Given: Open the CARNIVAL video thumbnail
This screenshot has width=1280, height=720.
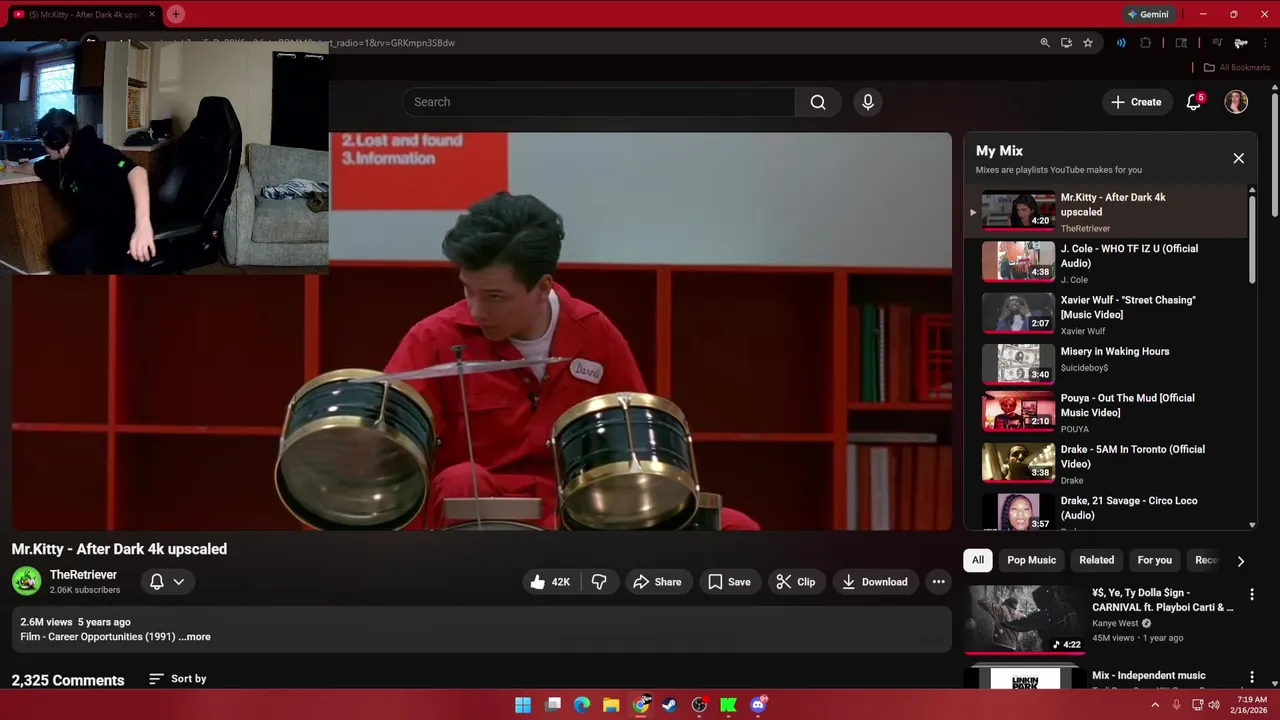Looking at the screenshot, I should [1023, 619].
